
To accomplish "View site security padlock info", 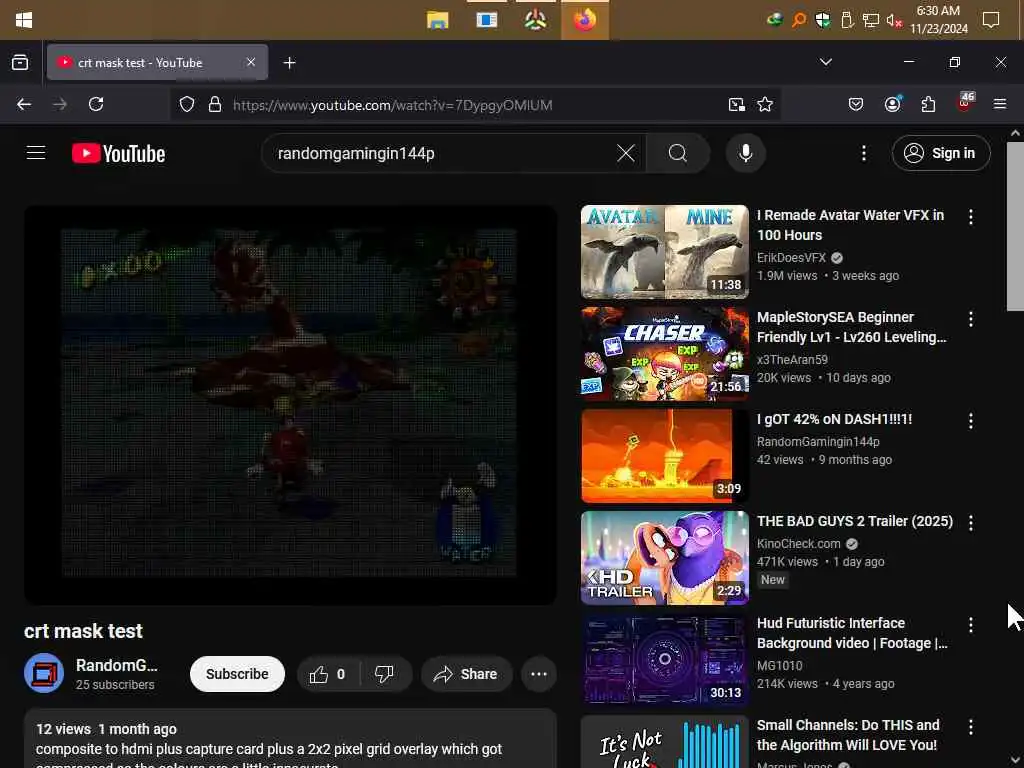I will pyautogui.click(x=215, y=104).
